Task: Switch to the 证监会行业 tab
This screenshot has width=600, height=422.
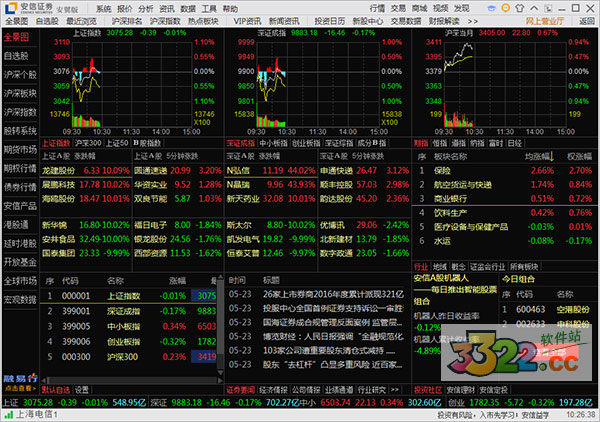Action: (487, 267)
